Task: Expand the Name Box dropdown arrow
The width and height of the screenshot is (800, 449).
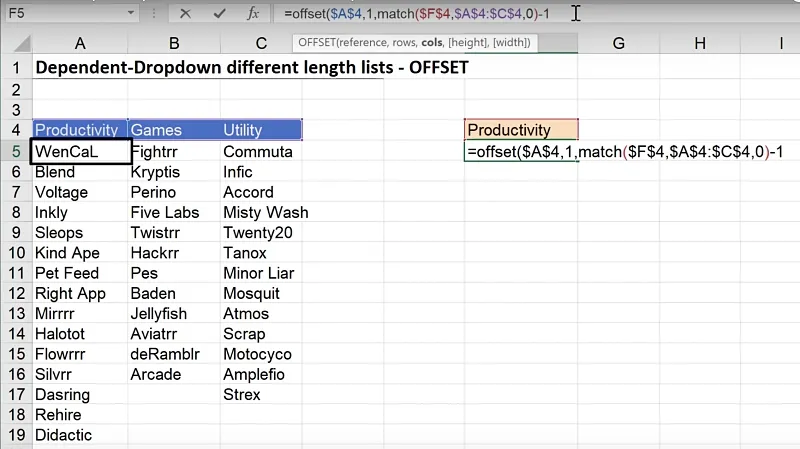Action: [x=131, y=13]
